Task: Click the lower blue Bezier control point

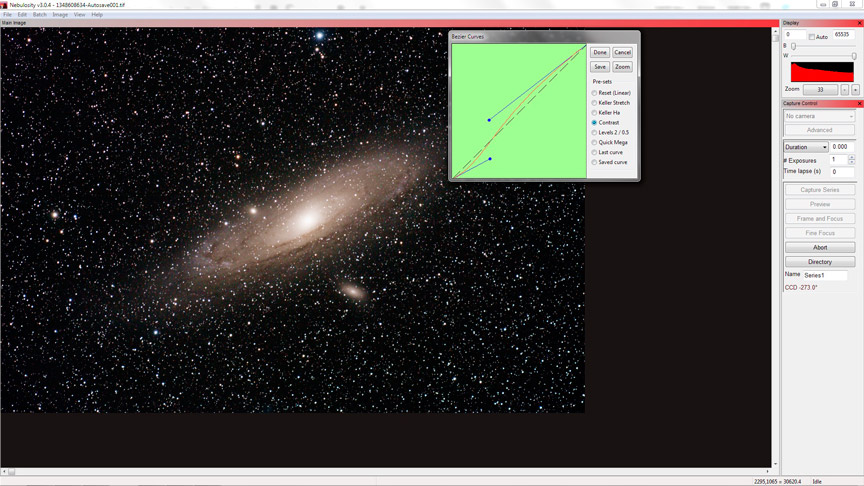Action: click(490, 159)
